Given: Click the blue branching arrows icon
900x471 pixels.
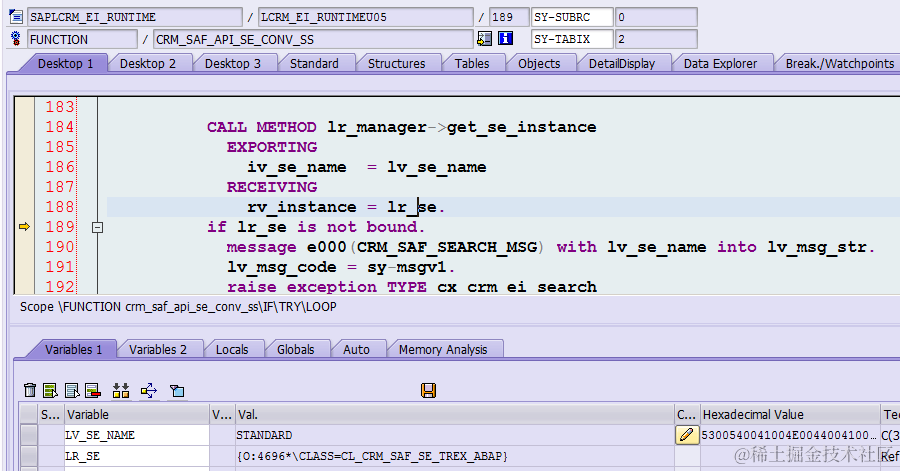Looking at the screenshot, I should pyautogui.click(x=149, y=391).
